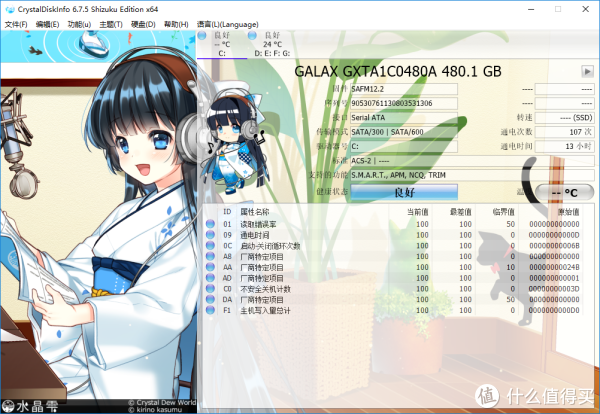Click the 良好 health status button
Screen dimensions: 600x414
coord(404,192)
